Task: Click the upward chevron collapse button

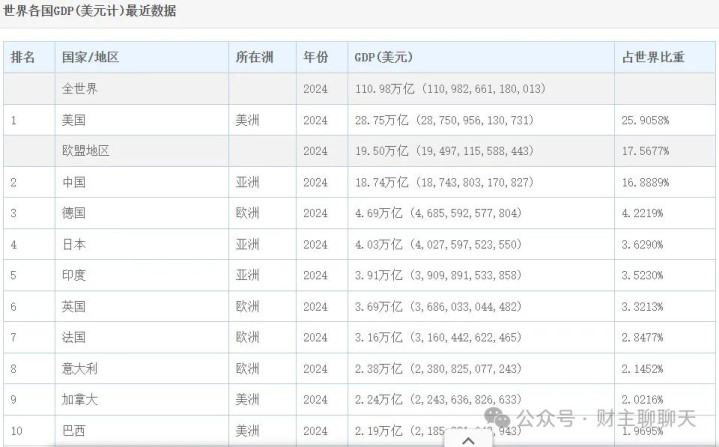Action: coord(468,440)
